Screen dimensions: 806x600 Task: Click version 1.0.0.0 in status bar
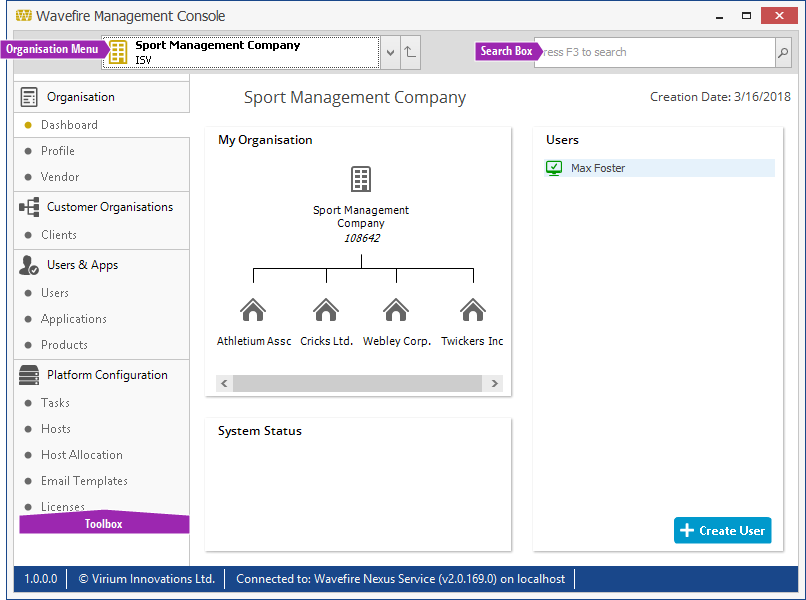pos(41,578)
